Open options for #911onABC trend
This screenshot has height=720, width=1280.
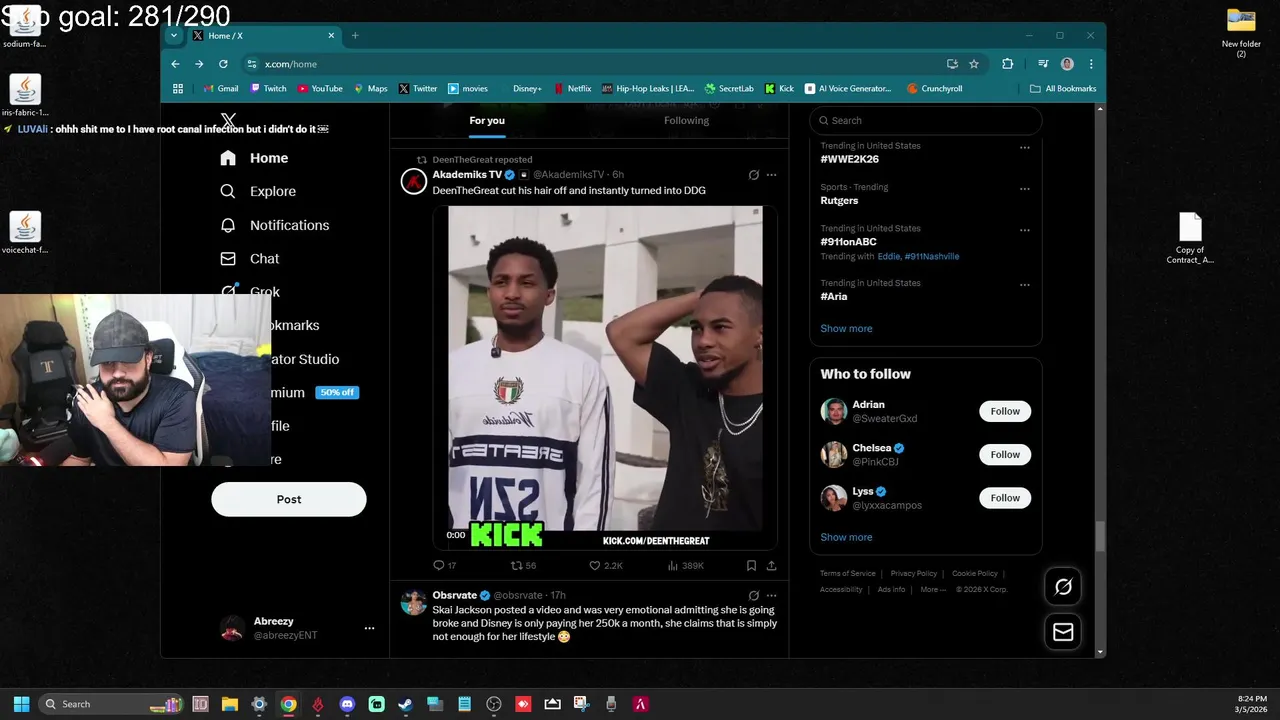coord(1024,230)
